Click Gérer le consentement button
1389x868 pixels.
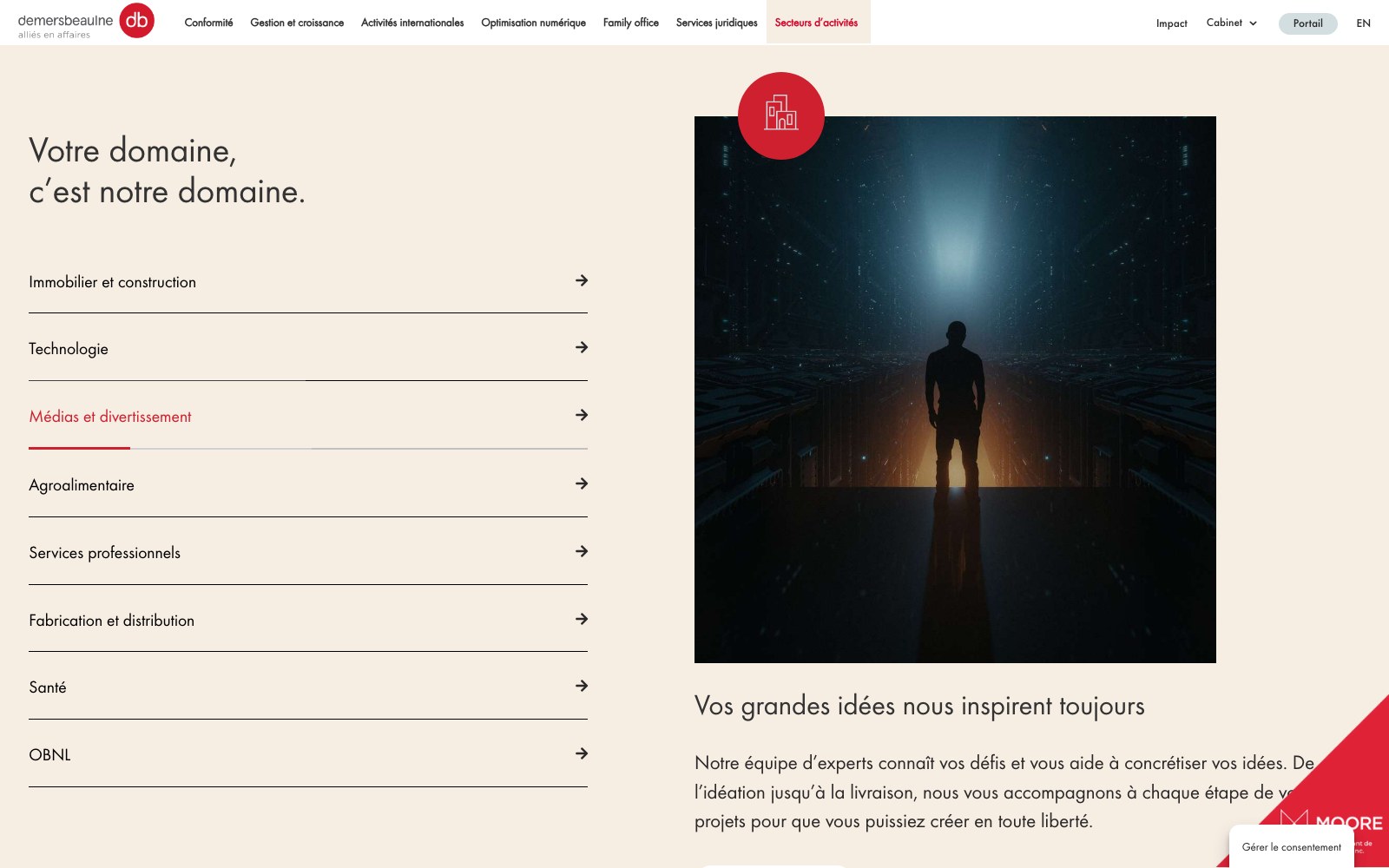coord(1291,846)
